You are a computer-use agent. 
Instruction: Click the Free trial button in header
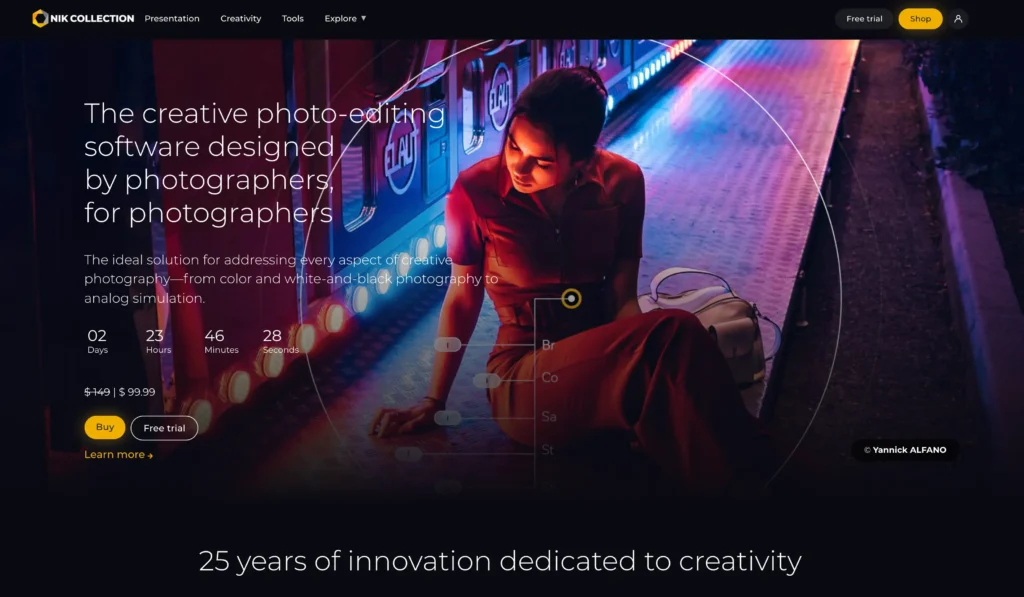[864, 19]
